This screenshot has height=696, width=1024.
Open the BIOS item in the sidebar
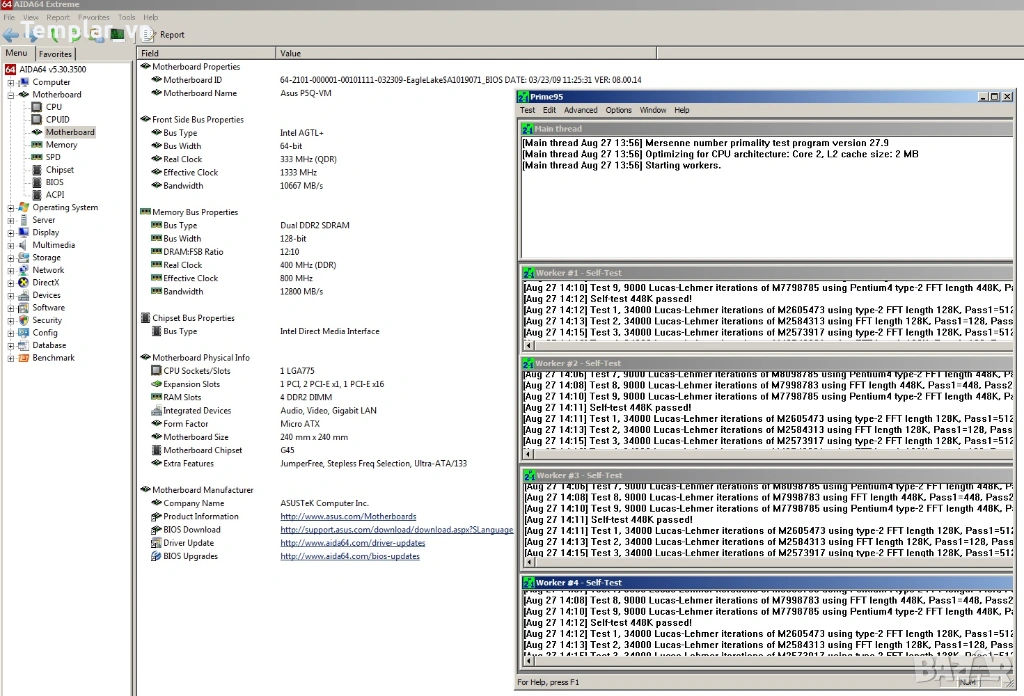point(54,182)
